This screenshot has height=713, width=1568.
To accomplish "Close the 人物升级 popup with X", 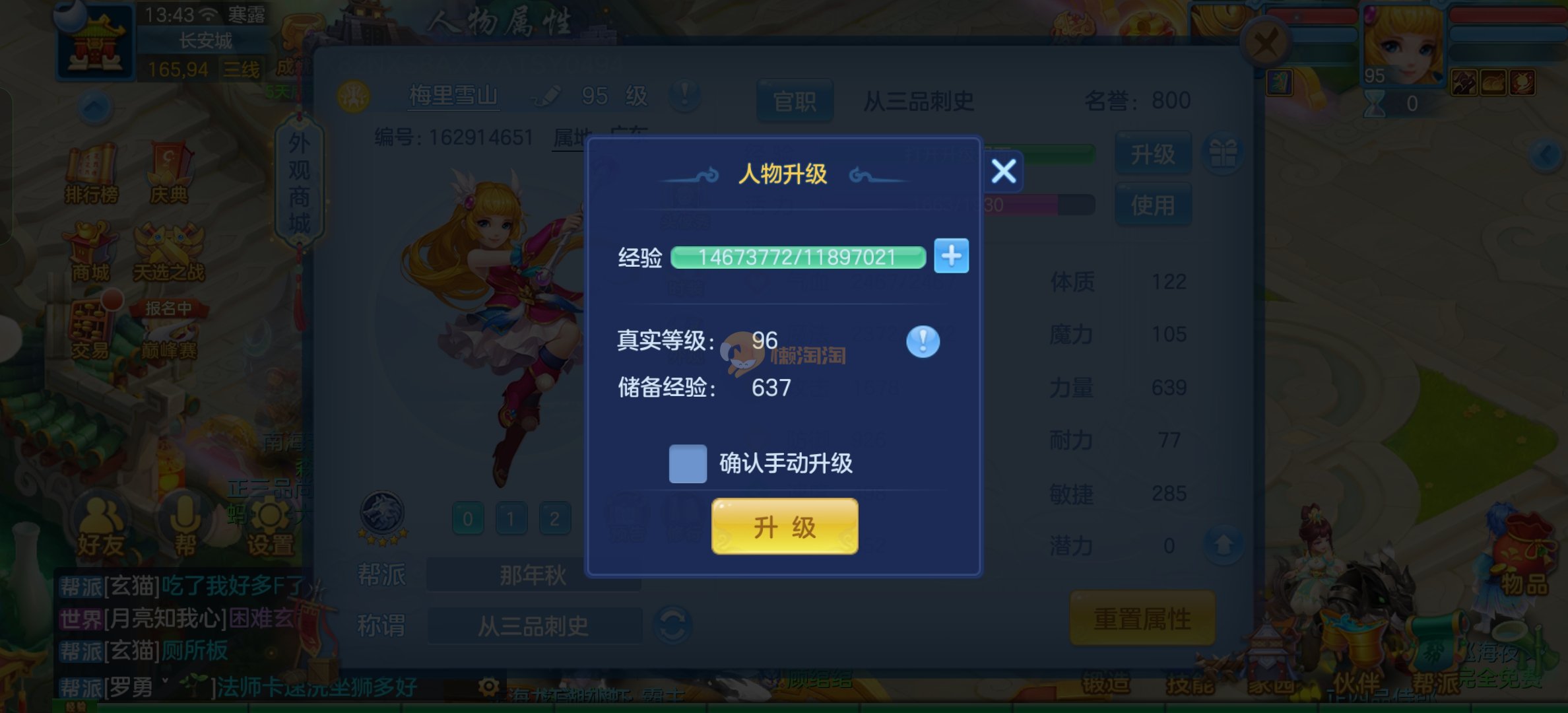I will pos(1004,172).
